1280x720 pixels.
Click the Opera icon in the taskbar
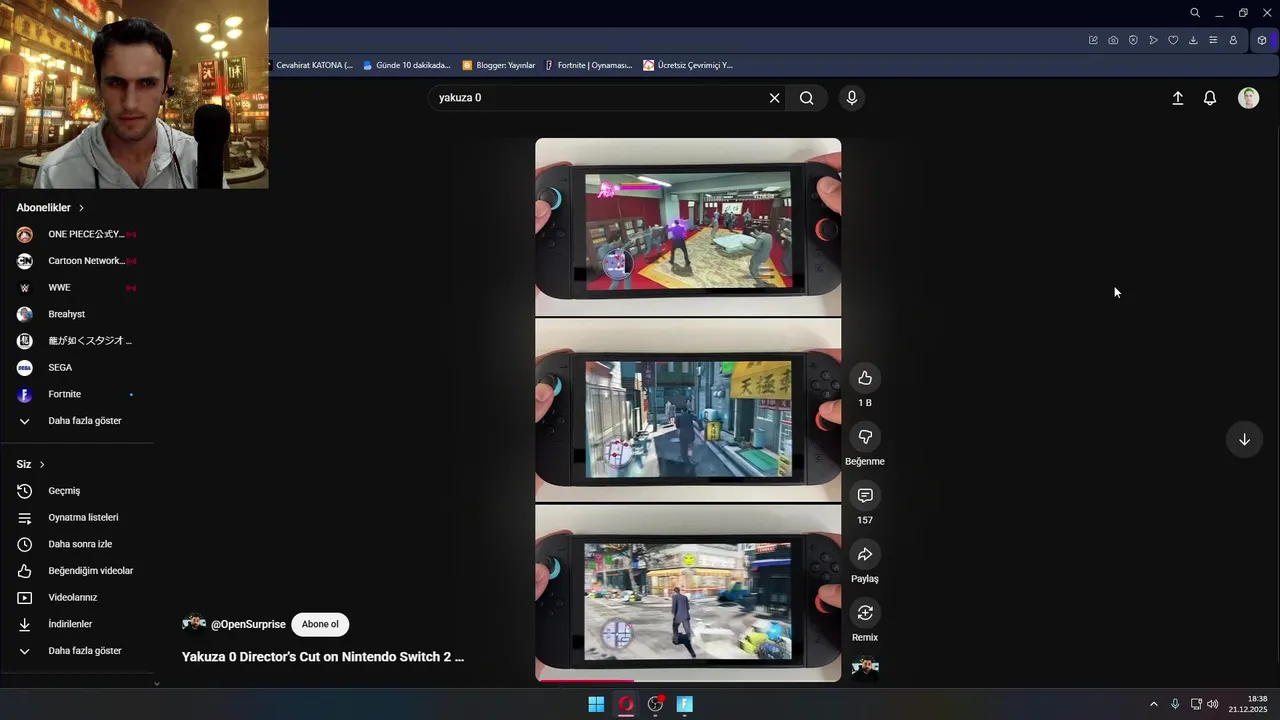(626, 704)
